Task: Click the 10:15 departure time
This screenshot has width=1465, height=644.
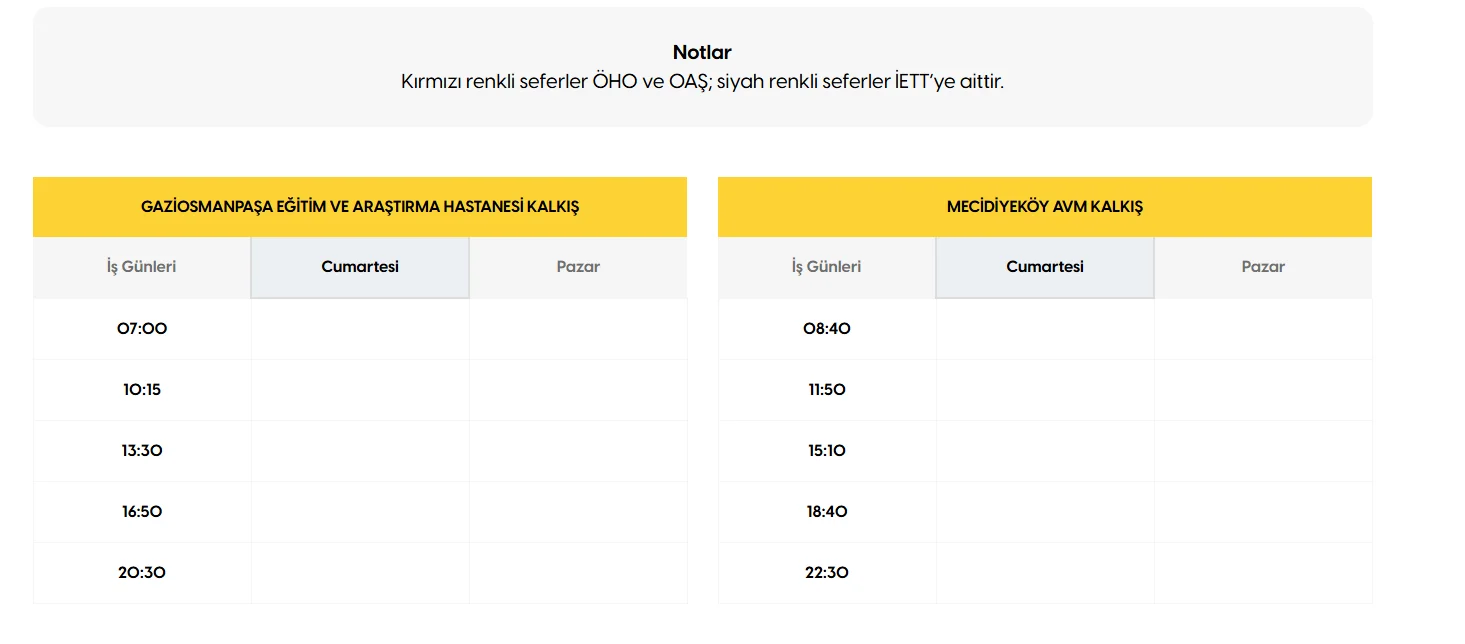Action: (x=142, y=389)
